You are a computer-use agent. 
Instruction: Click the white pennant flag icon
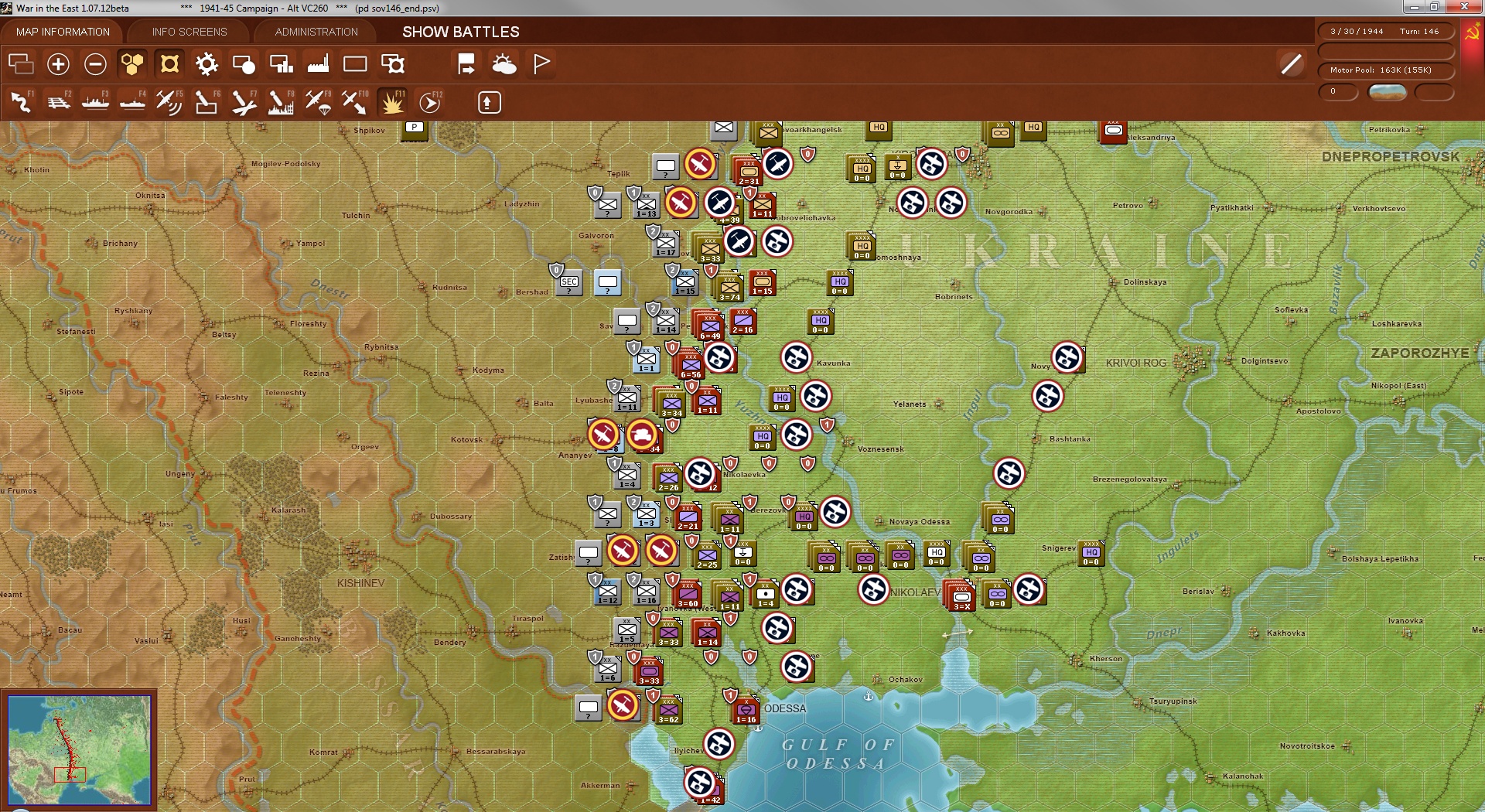point(541,63)
